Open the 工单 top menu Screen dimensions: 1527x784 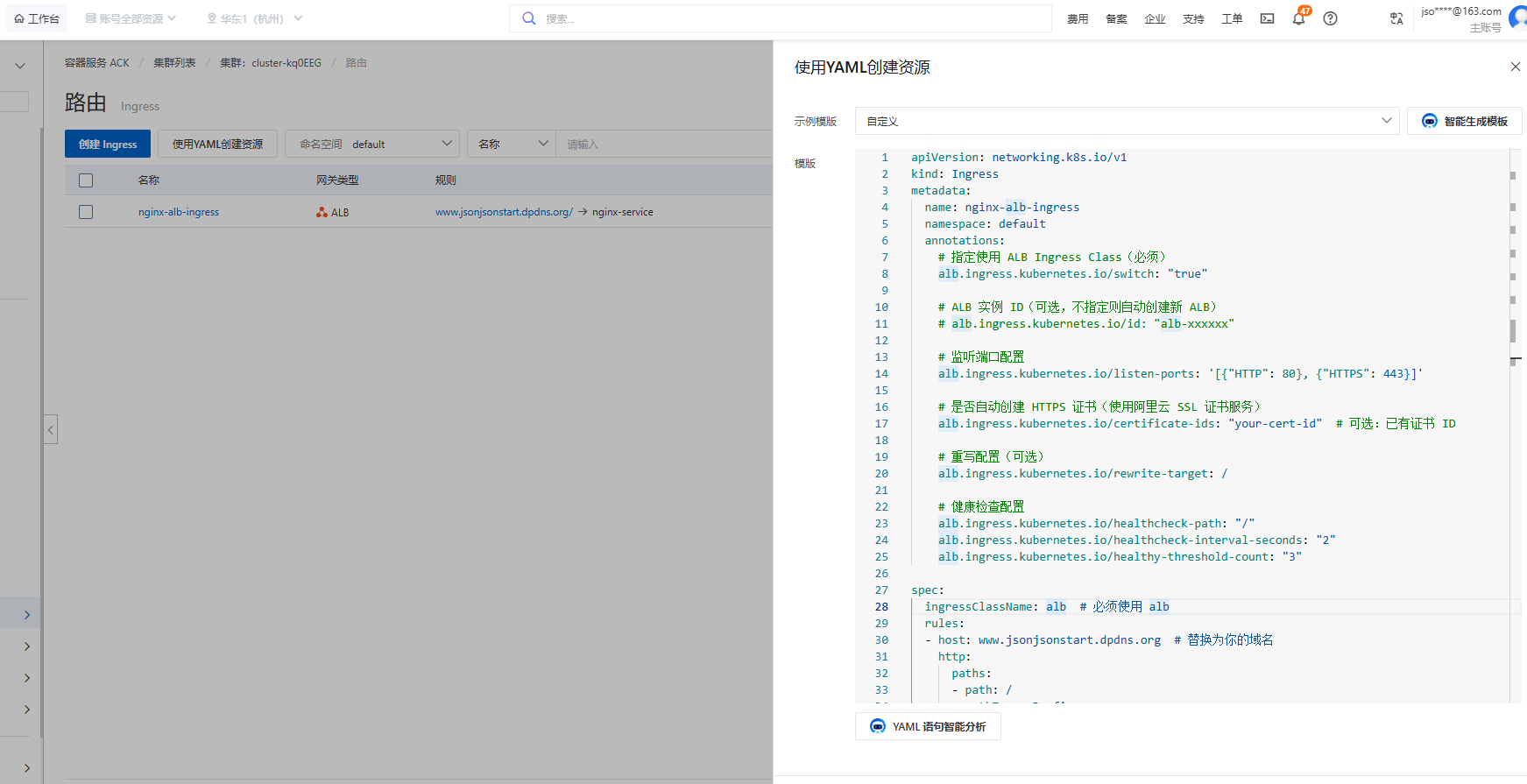coord(1232,18)
